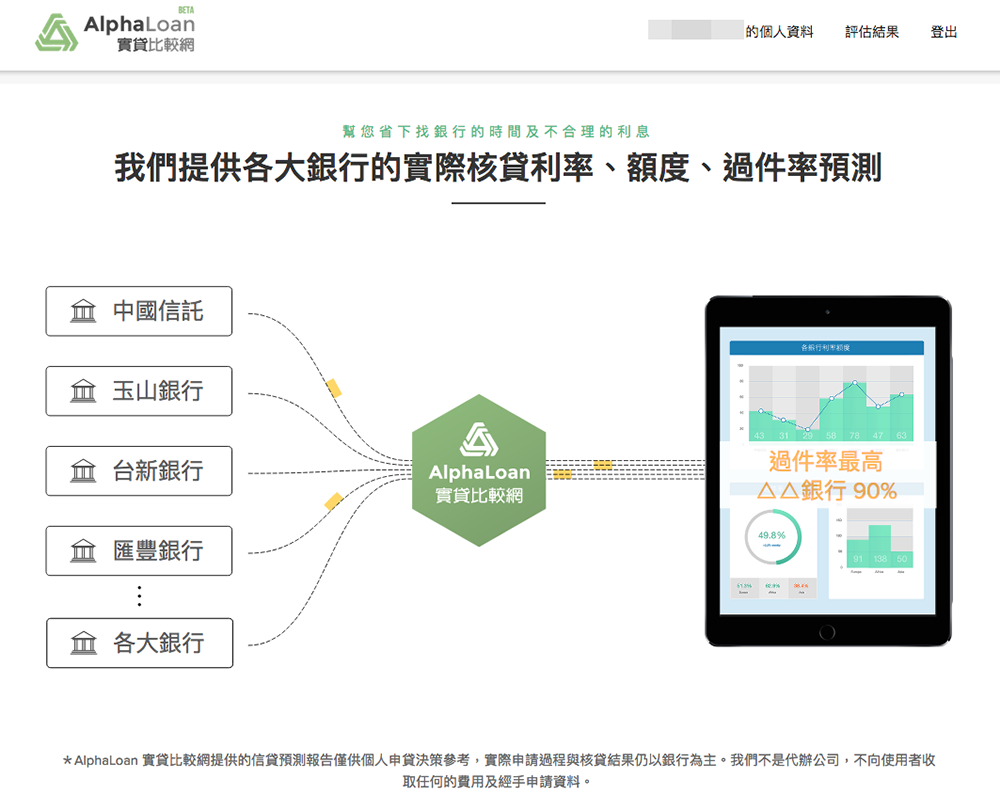Click the vertical ellipsis between bank boxes

[139, 596]
